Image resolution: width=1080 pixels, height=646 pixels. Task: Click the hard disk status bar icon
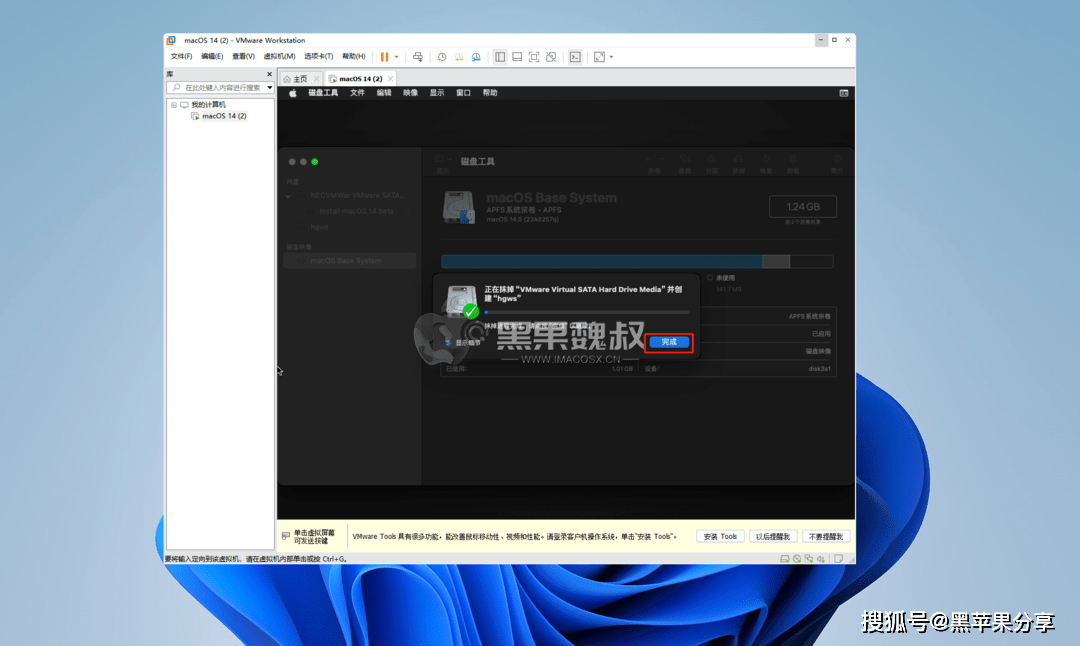coord(785,559)
